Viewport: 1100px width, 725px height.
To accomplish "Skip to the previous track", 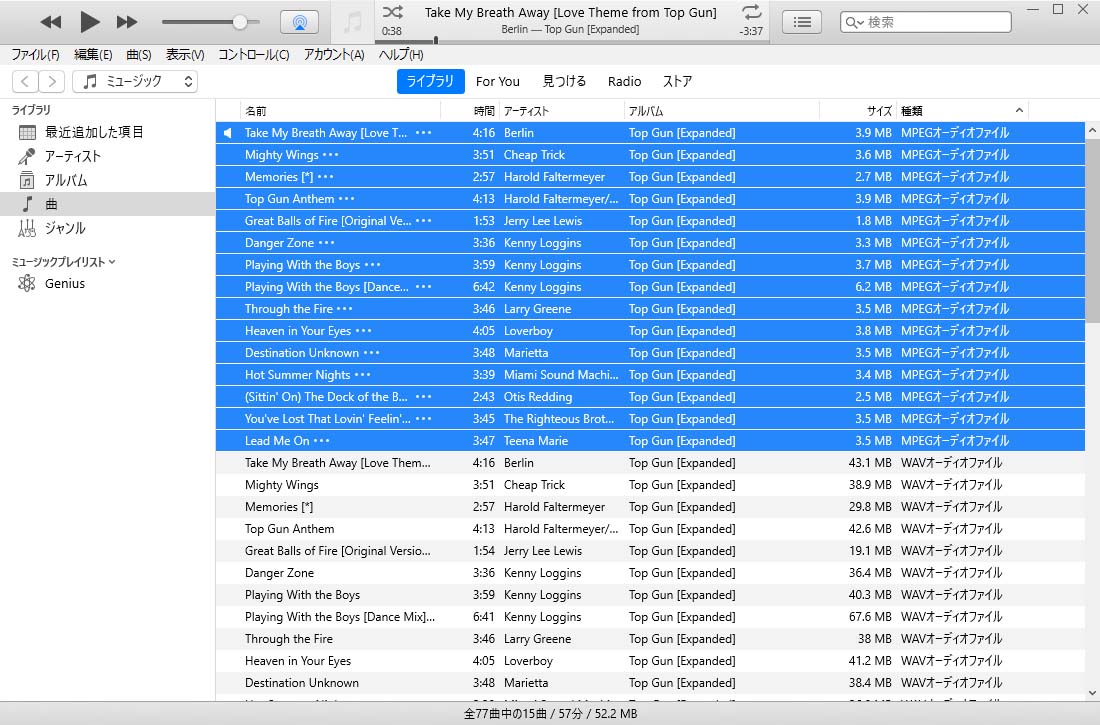I will 50,21.
